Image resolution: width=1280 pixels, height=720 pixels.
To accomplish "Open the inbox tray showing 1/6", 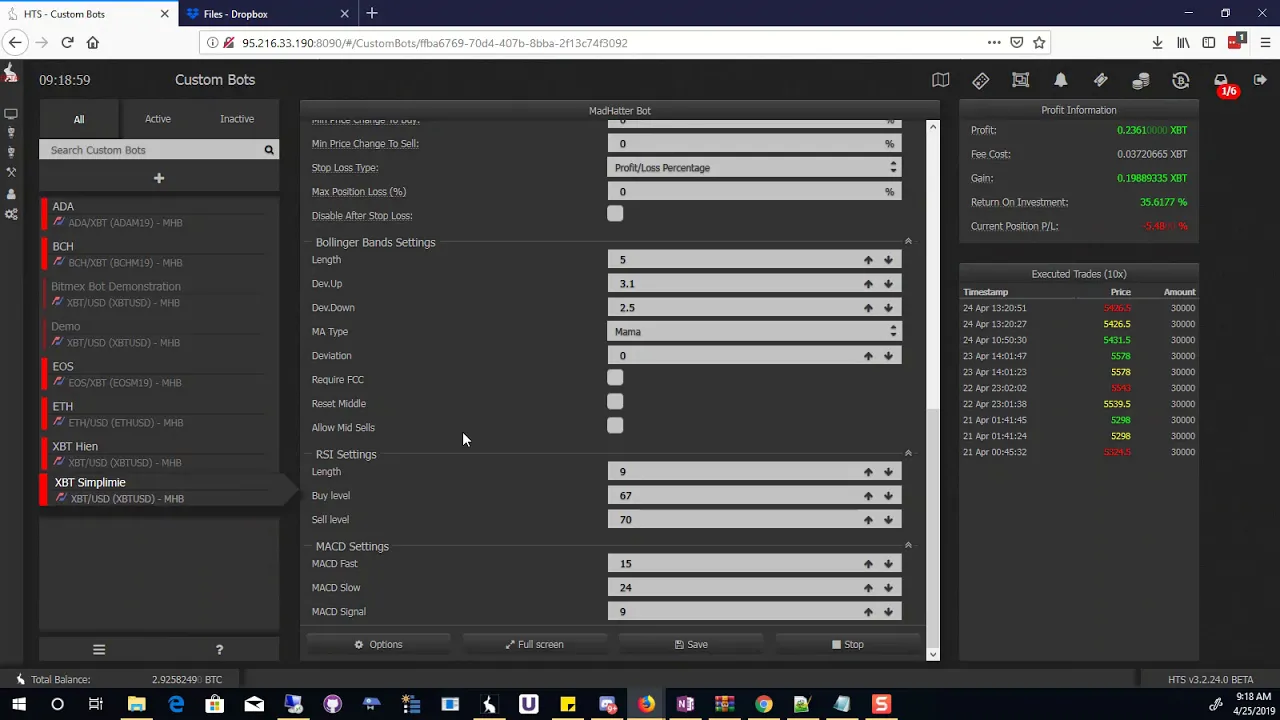I will pos(1221,80).
